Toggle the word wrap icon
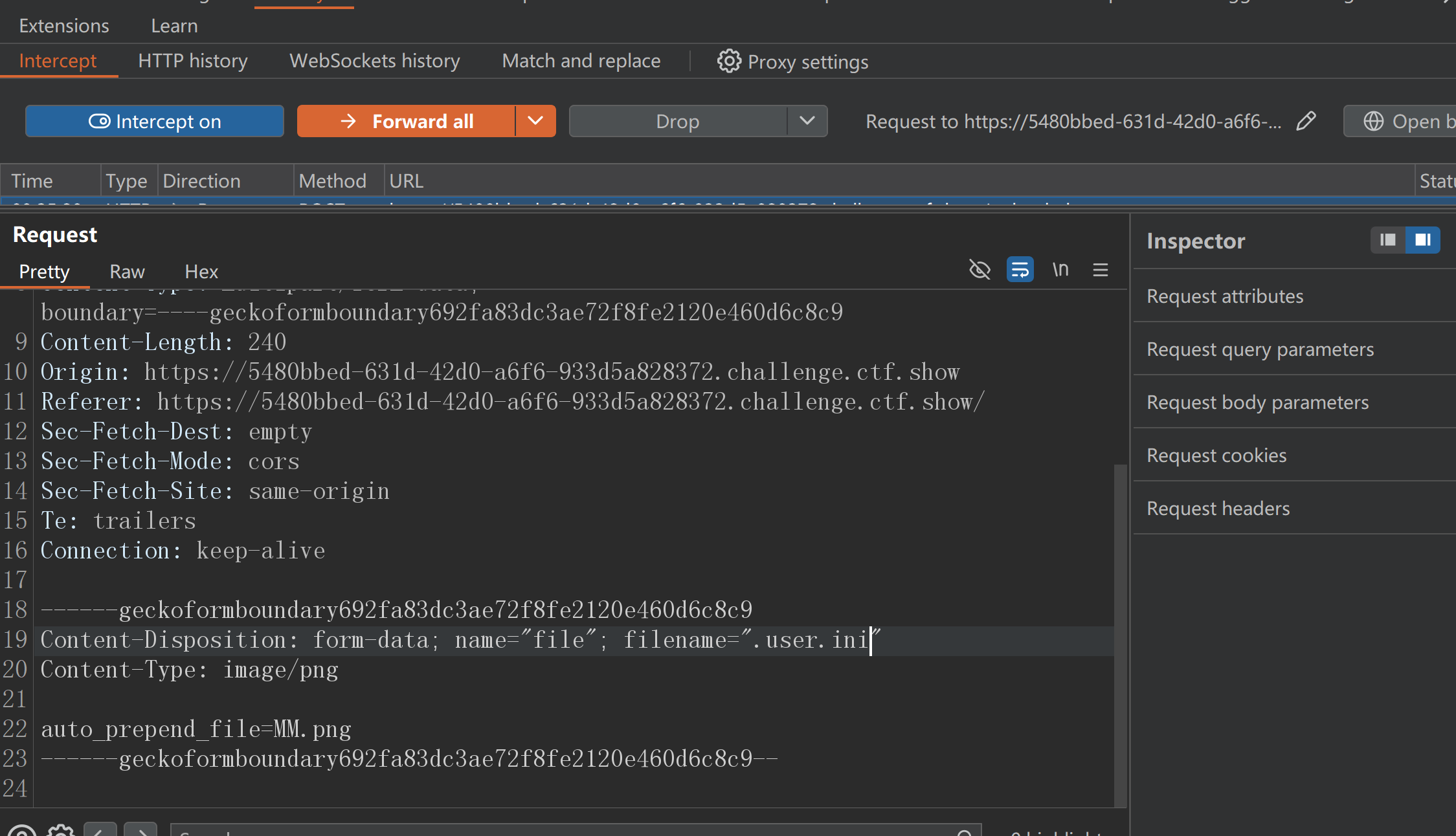This screenshot has width=1456, height=836. click(x=1020, y=269)
